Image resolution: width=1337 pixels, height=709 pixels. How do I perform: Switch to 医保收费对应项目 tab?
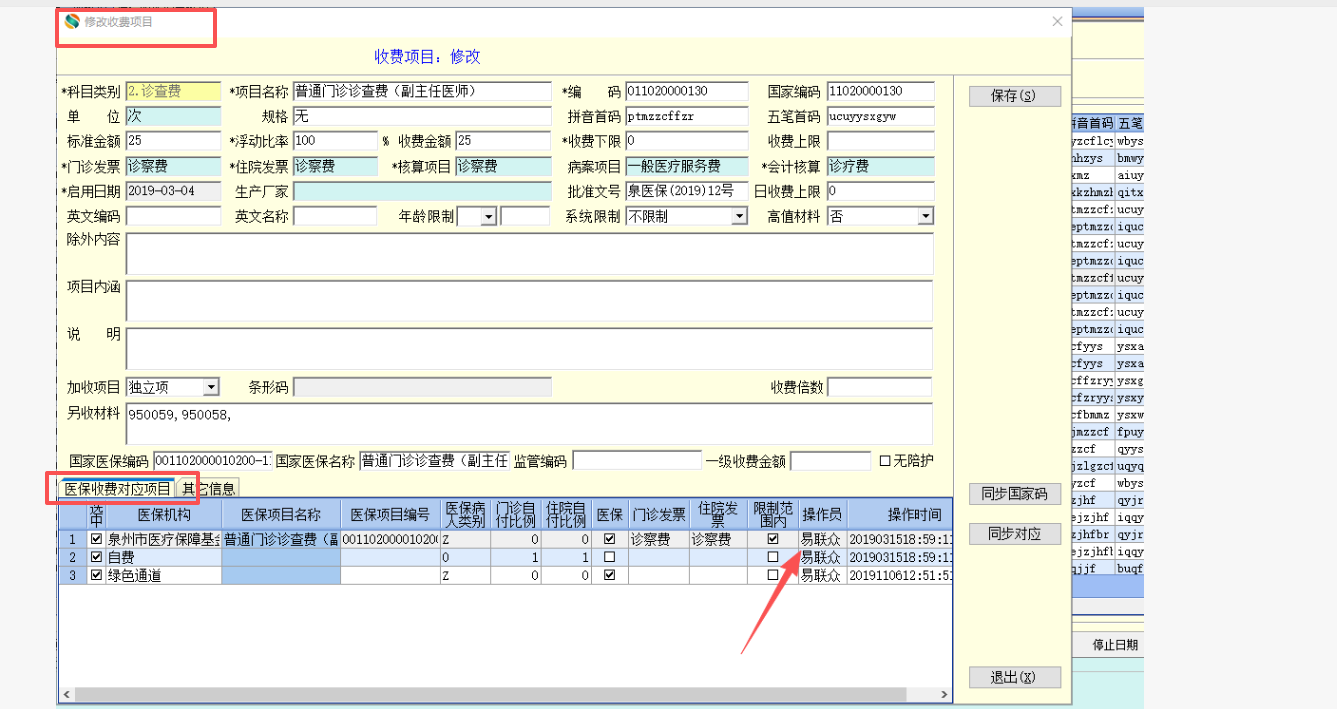pyautogui.click(x=117, y=489)
